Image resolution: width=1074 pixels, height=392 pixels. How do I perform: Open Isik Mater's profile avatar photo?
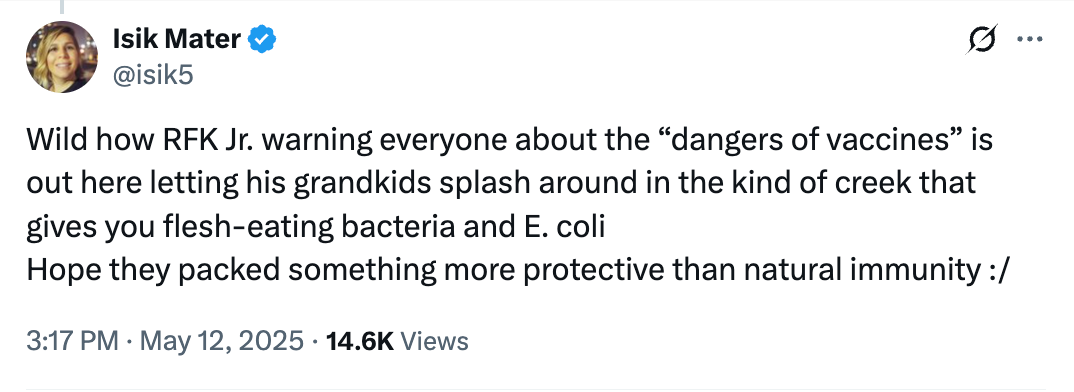[62, 57]
